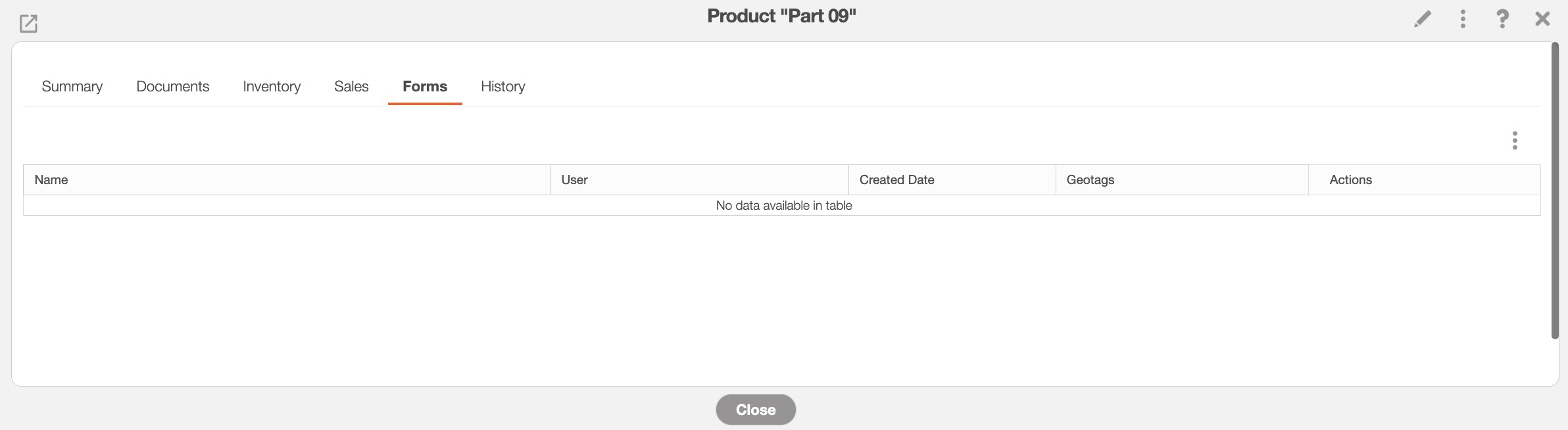The height and width of the screenshot is (430, 1568).
Task: Go to the Inventory tab
Action: (272, 87)
